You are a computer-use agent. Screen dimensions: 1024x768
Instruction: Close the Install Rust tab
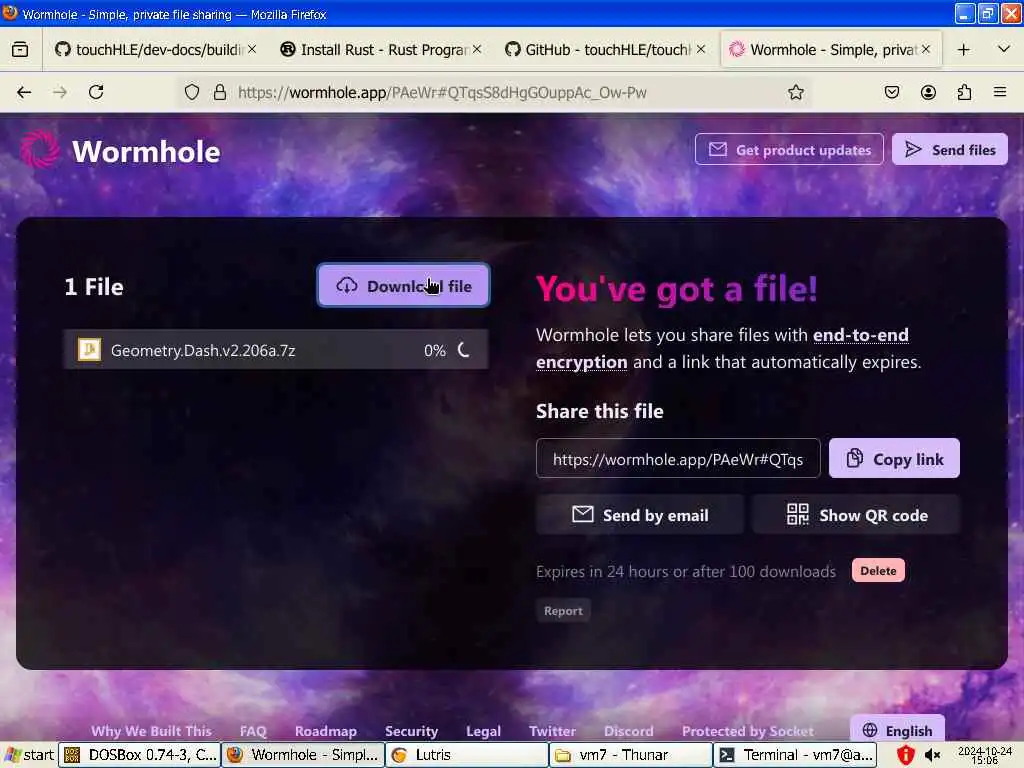click(x=477, y=49)
